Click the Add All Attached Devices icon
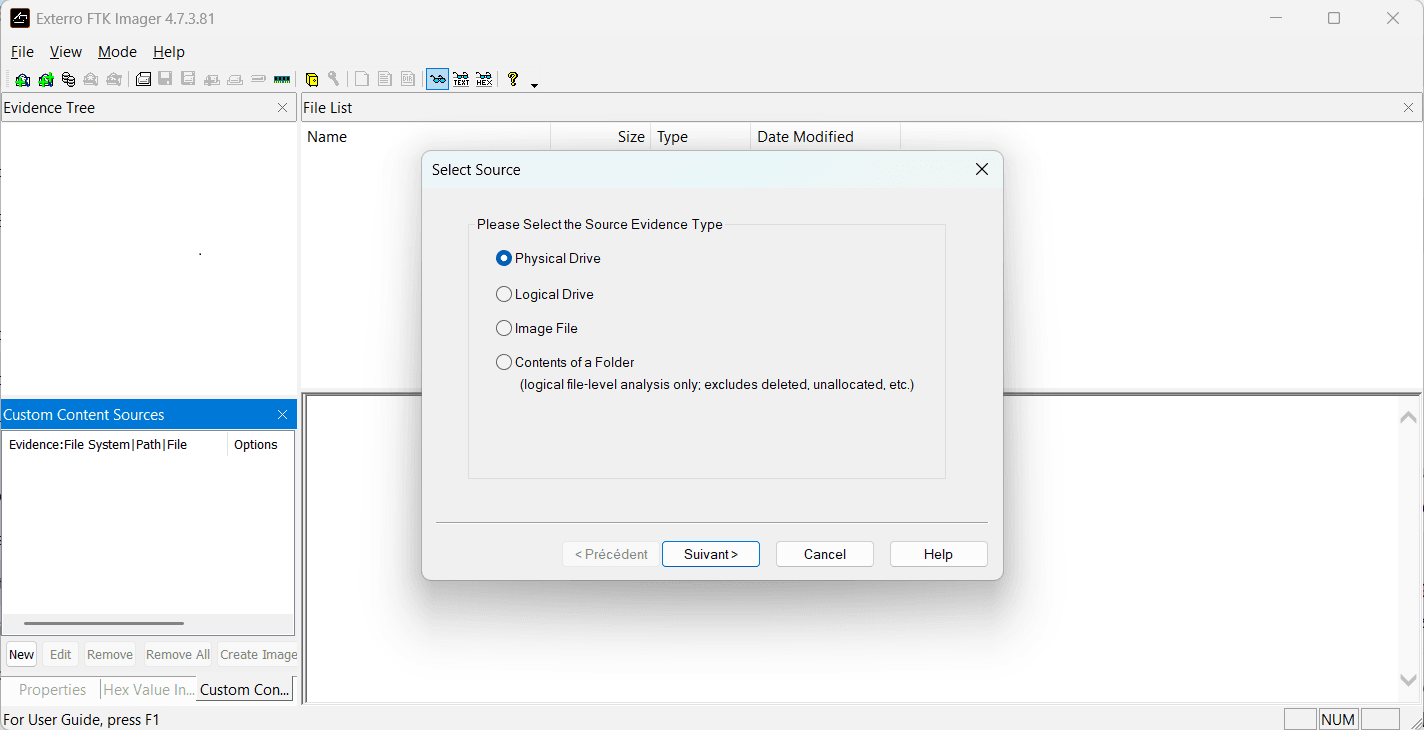The height and width of the screenshot is (730, 1424). click(x=45, y=79)
